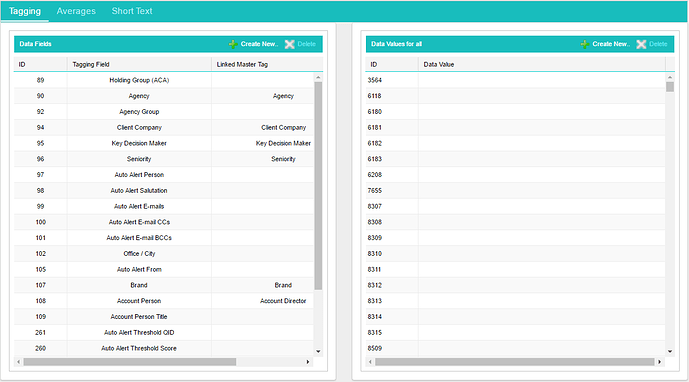Screen dimensions: 689x382
Task: Click down arrow of Data Values scrollbar
Action: [x=670, y=351]
